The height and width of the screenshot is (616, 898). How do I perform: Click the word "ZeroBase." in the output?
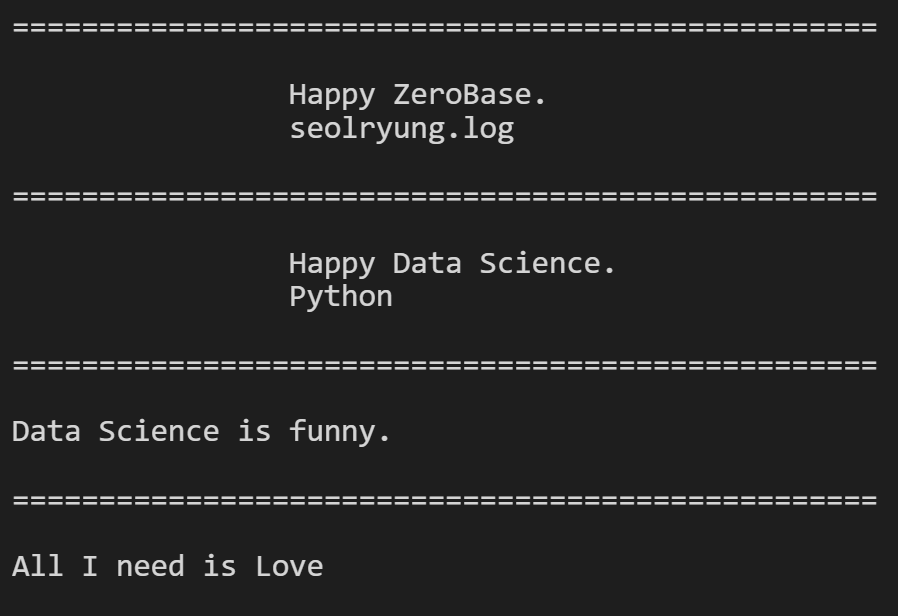(x=470, y=96)
